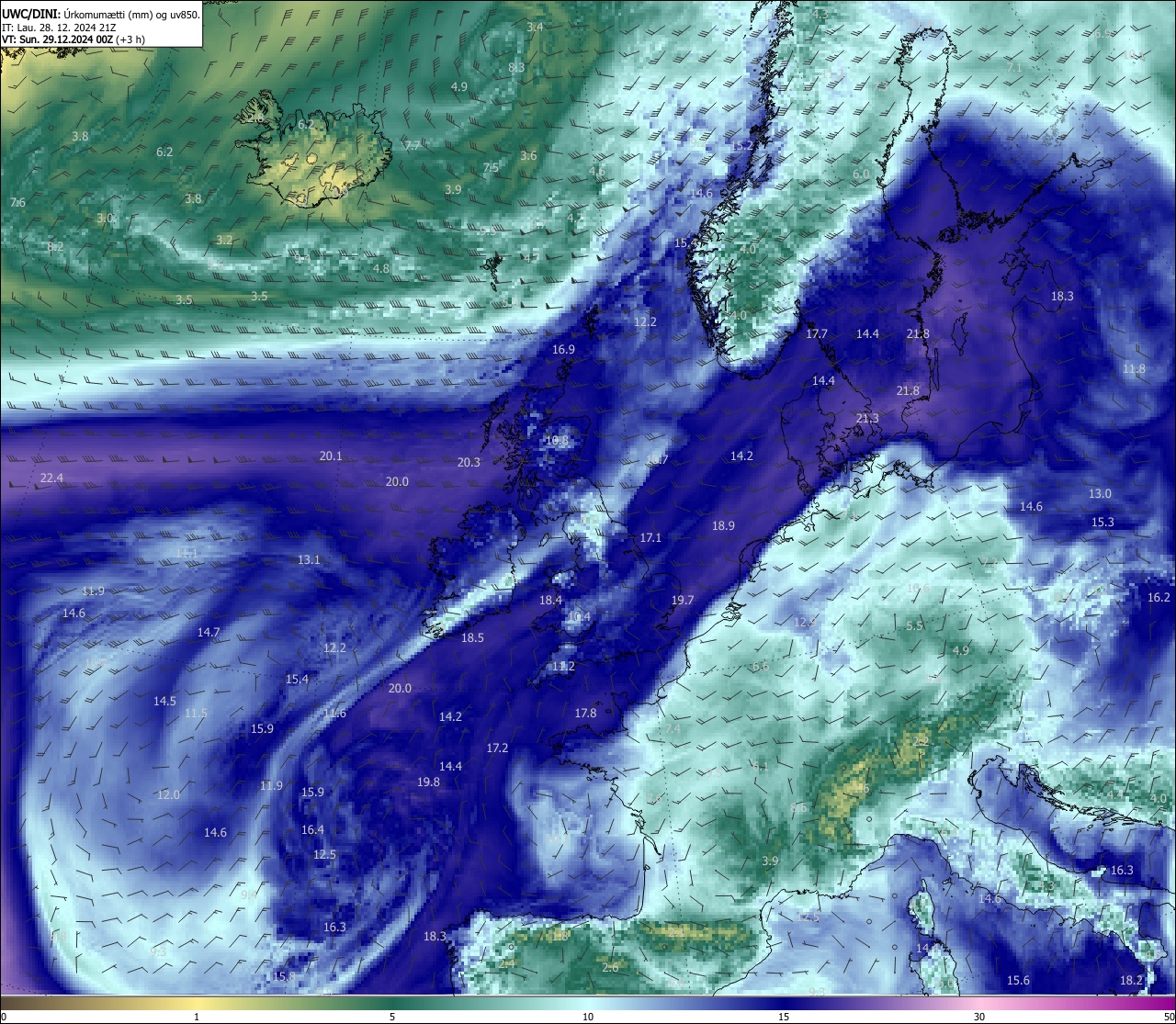Image resolution: width=1176 pixels, height=1024 pixels.
Task: Click the 11.8 value label
Action: [x=1134, y=368]
